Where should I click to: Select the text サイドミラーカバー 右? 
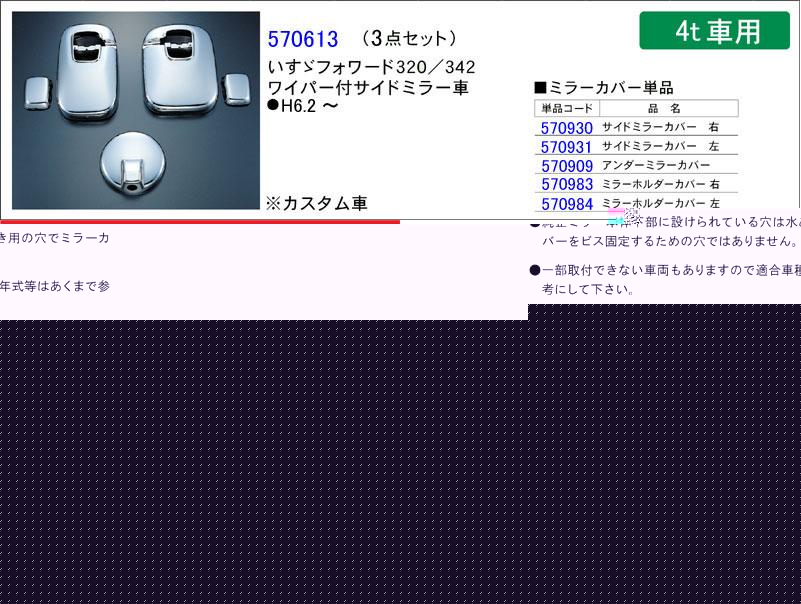click(x=660, y=127)
